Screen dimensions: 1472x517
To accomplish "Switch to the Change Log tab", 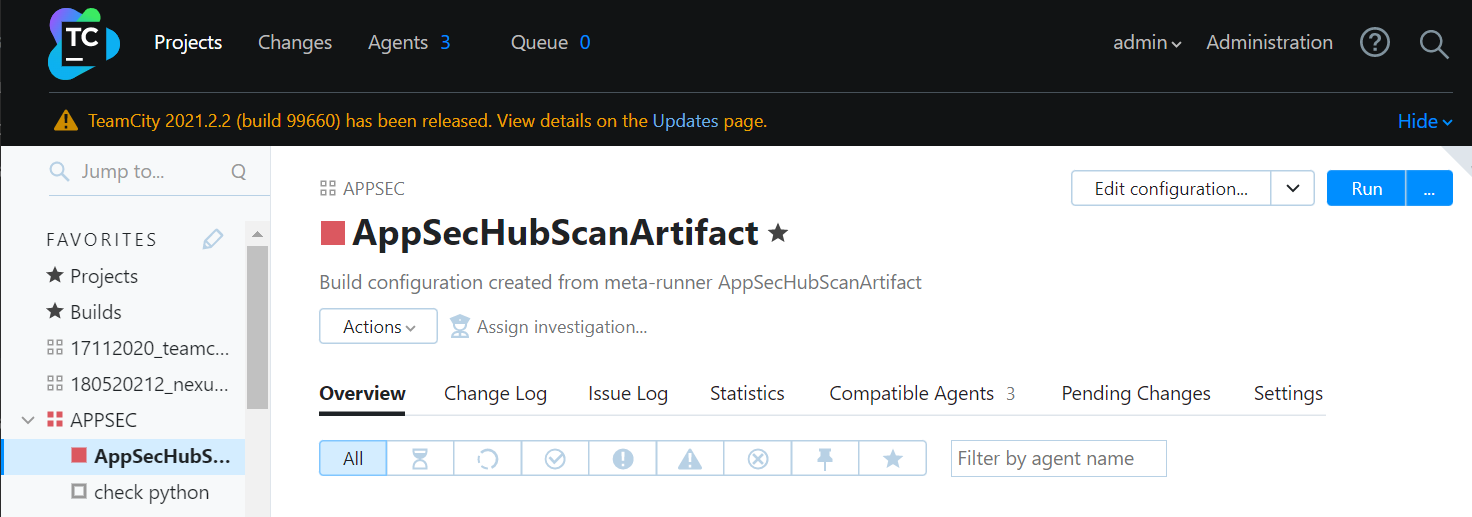I will pyautogui.click(x=495, y=394).
